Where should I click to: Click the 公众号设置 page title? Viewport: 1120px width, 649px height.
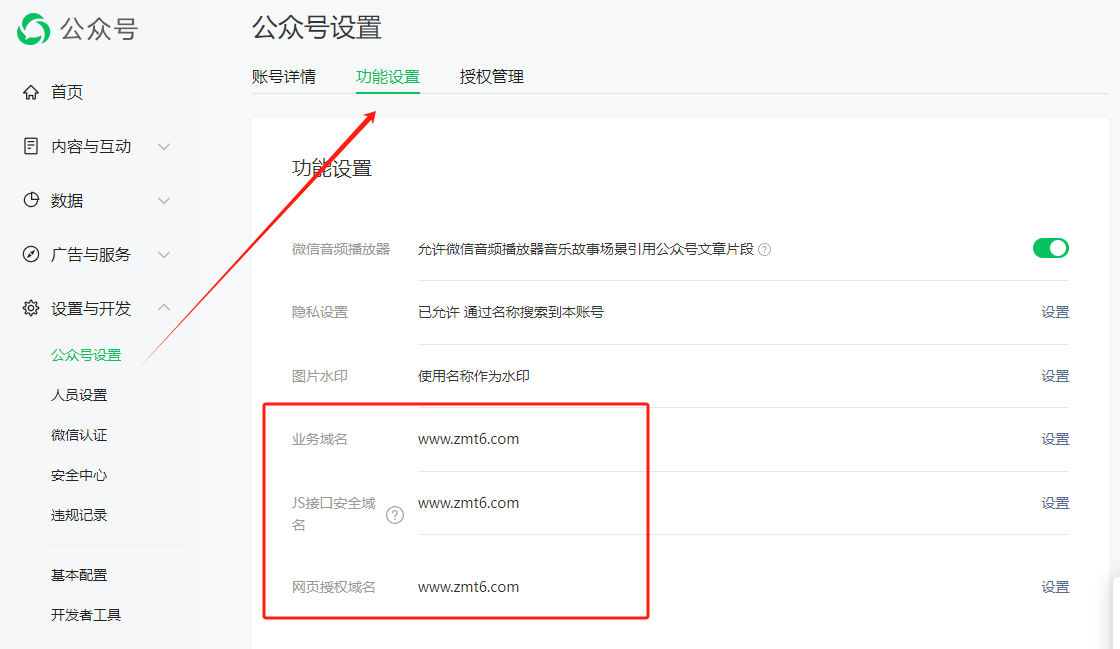[x=316, y=28]
